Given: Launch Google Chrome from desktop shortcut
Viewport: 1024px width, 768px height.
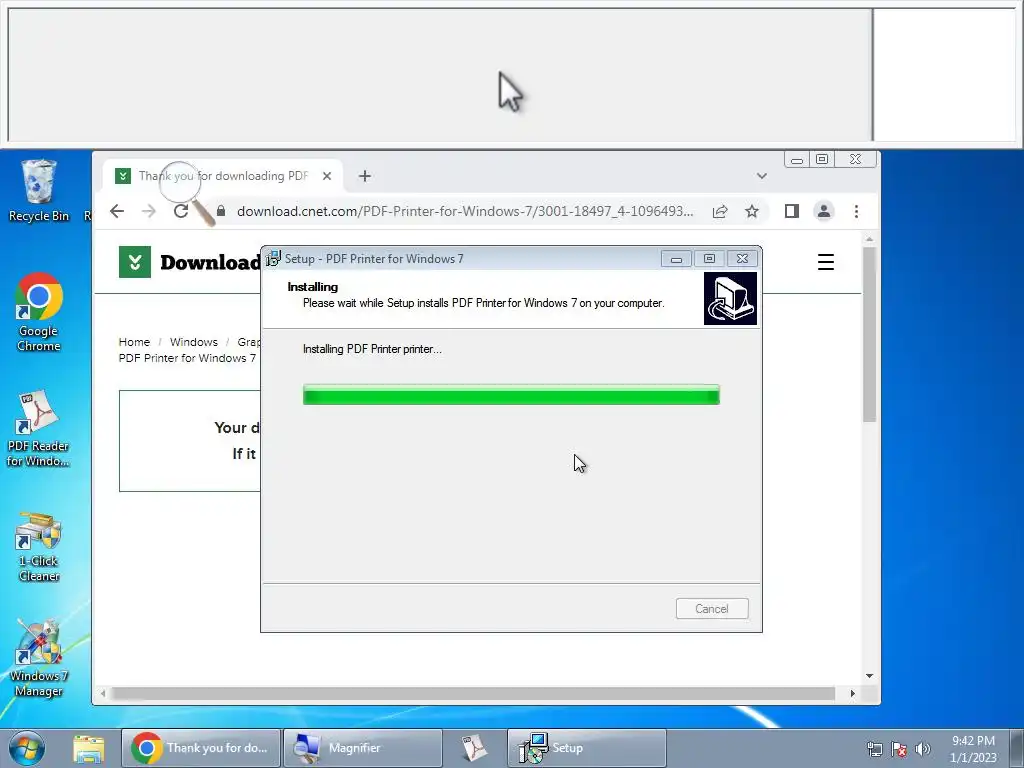Looking at the screenshot, I should (39, 312).
